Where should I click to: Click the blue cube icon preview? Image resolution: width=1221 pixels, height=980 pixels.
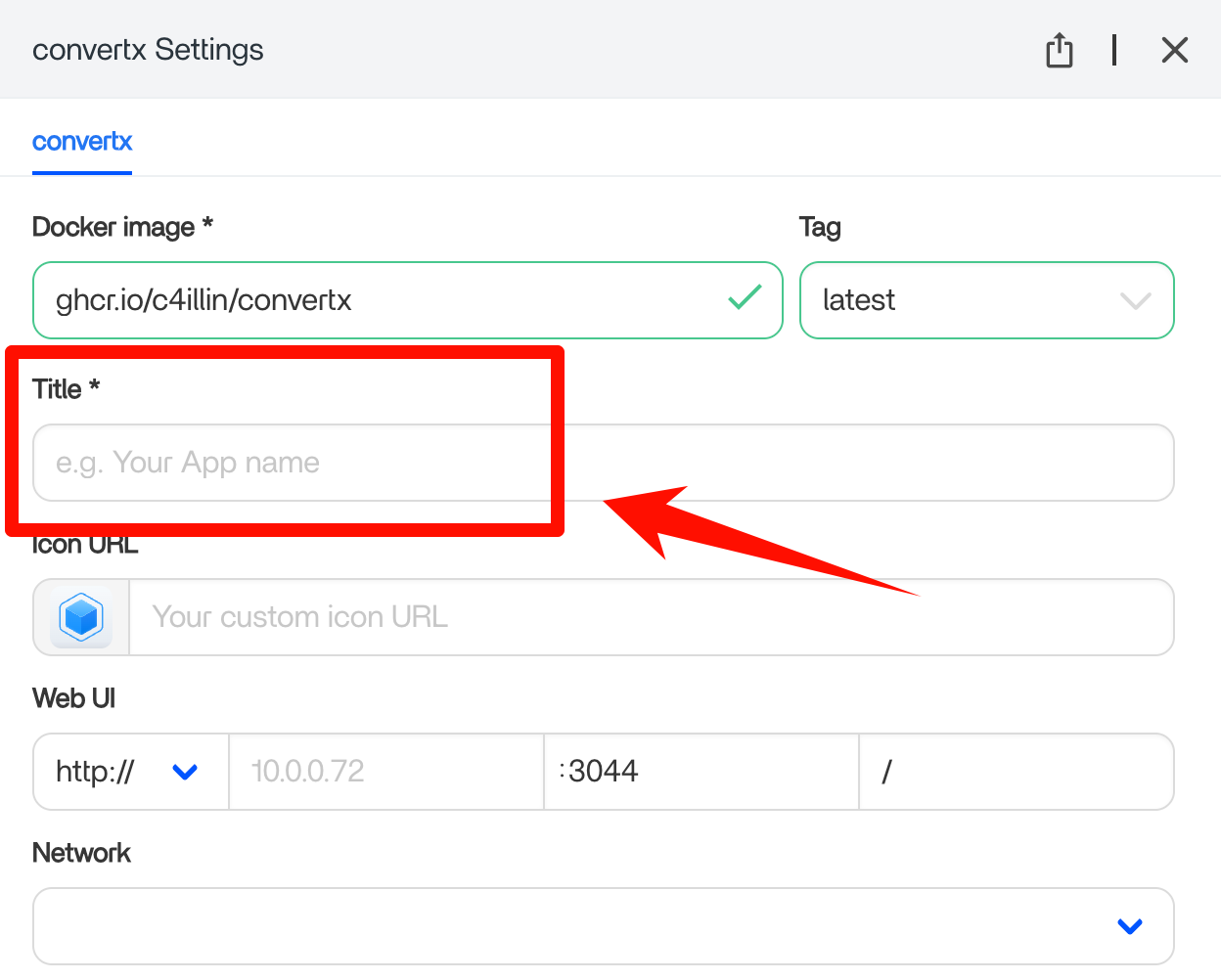pos(81,617)
